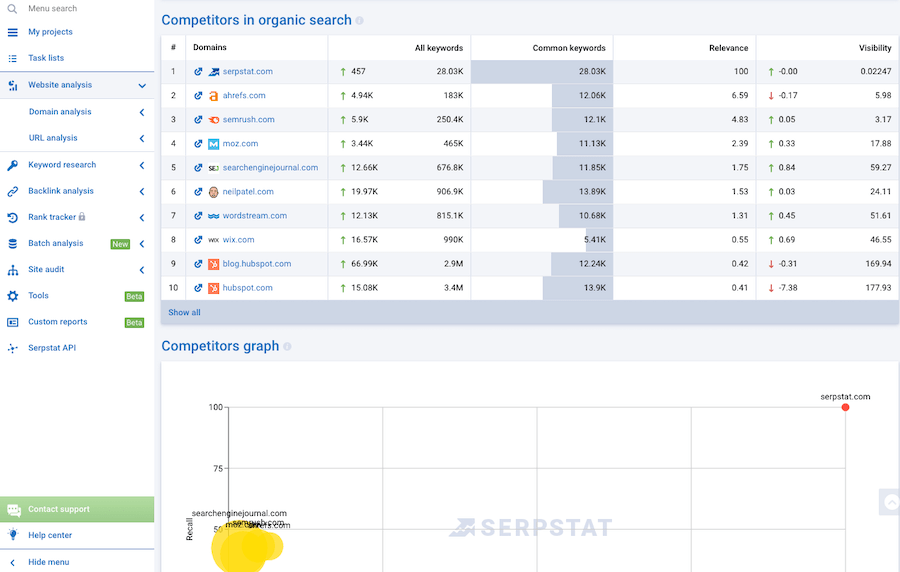The width and height of the screenshot is (900, 572).
Task: Click the Keyword research key icon
Action: pyautogui.click(x=13, y=165)
